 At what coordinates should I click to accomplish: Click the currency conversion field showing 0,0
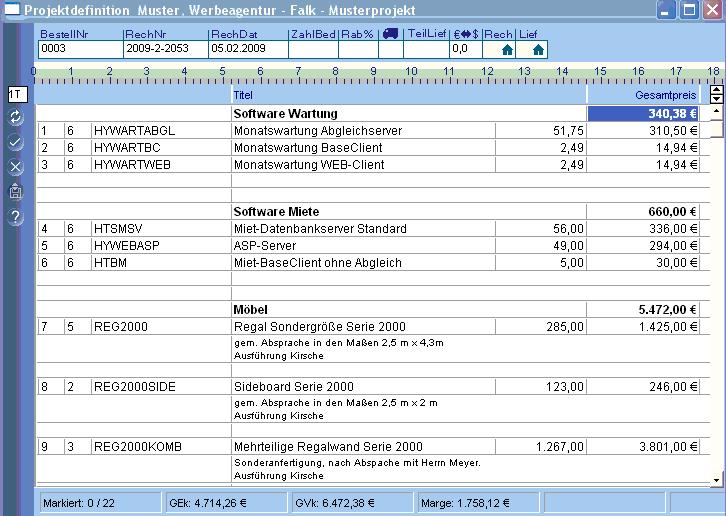click(x=465, y=48)
